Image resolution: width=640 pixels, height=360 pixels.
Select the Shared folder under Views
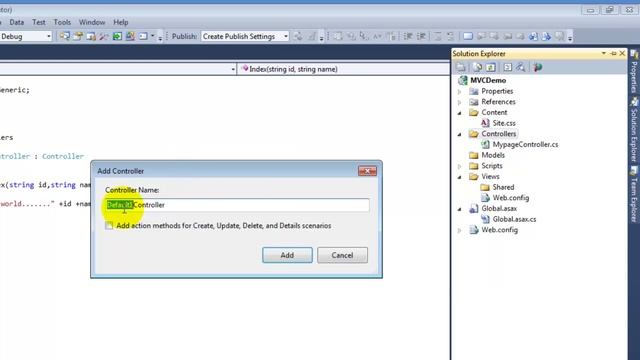tap(503, 187)
